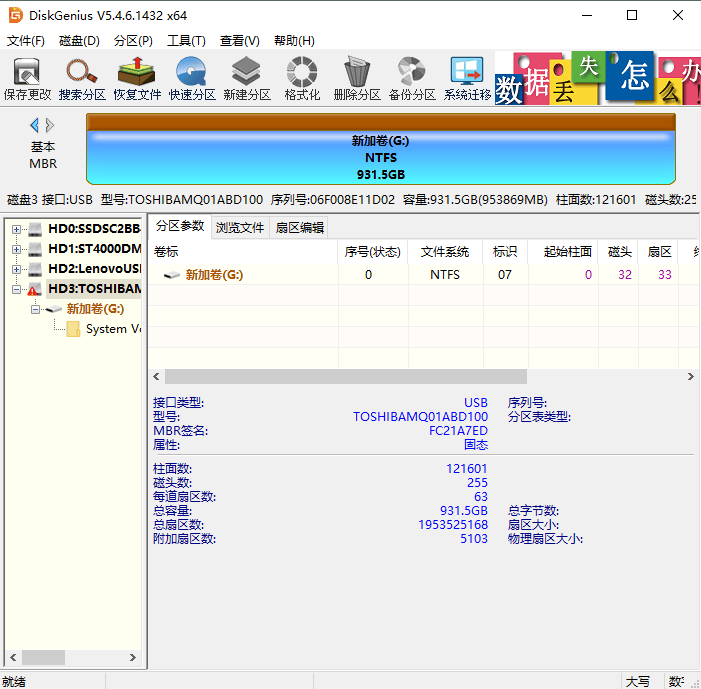Open the 工具(T) menu
The height and width of the screenshot is (689, 701).
186,41
